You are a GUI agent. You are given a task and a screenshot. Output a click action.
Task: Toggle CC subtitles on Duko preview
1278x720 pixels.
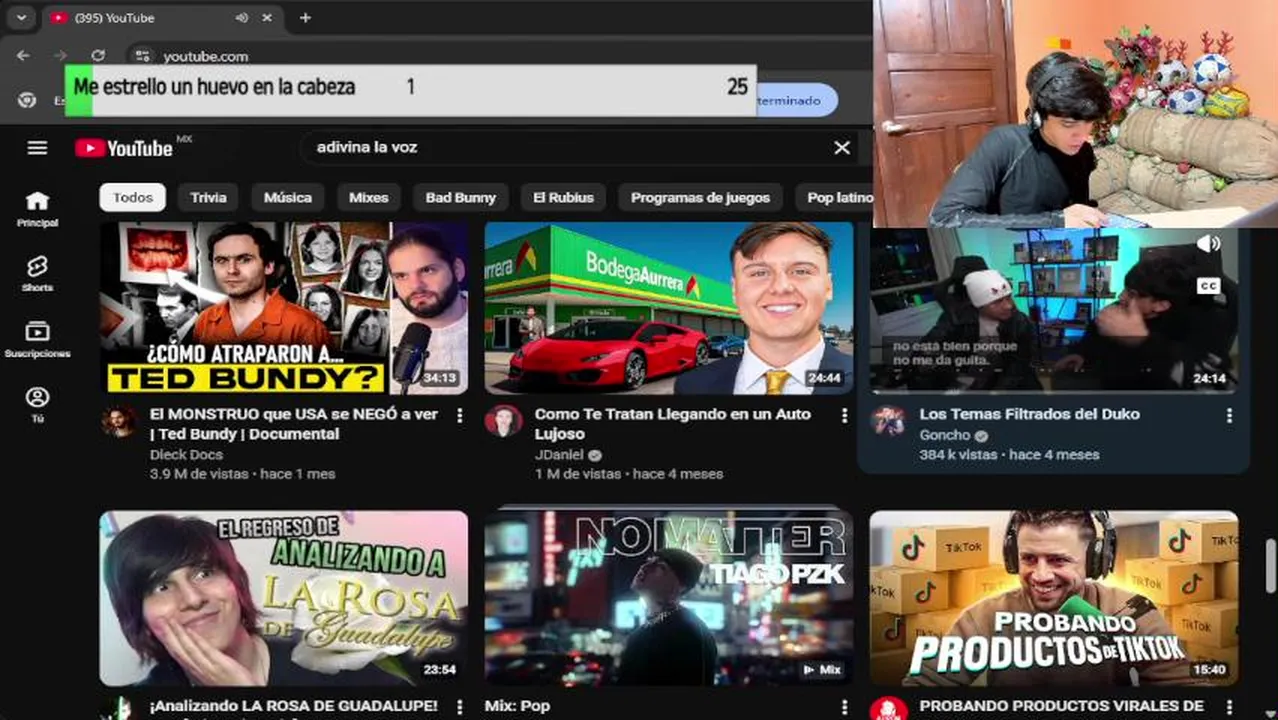tap(1208, 286)
